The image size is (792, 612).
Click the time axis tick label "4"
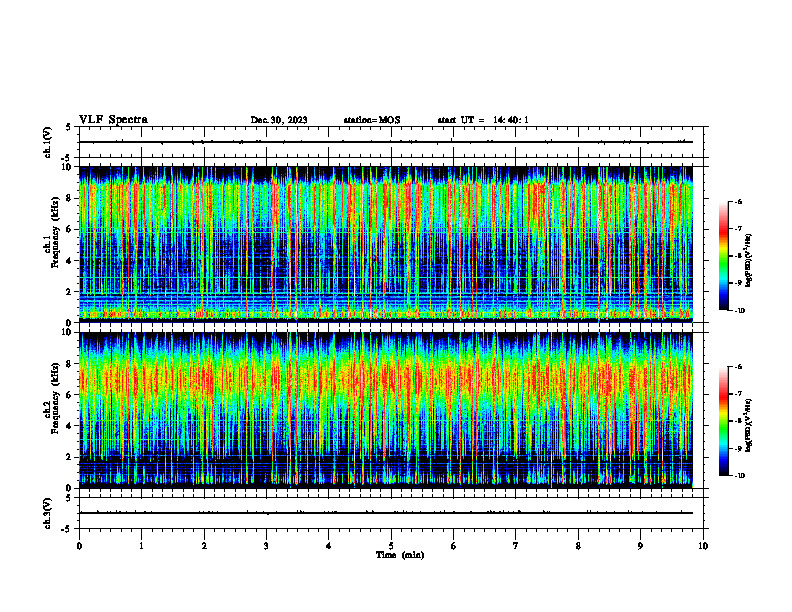point(329,546)
